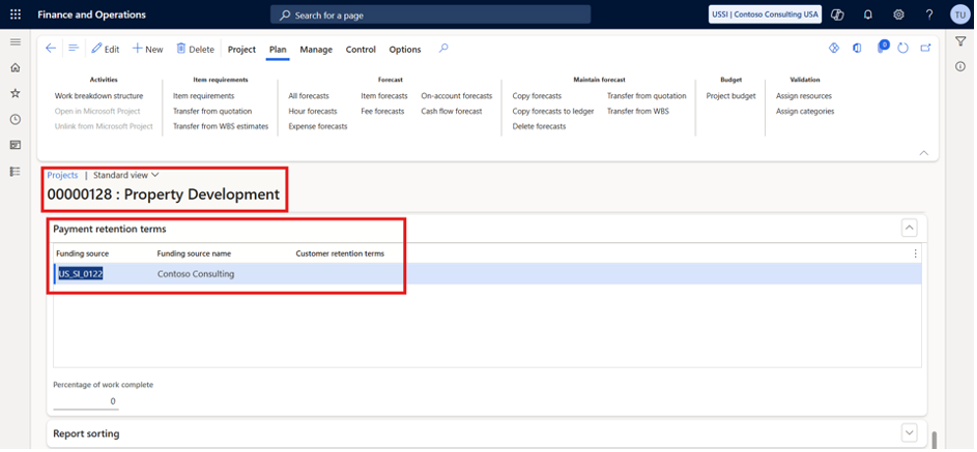The width and height of the screenshot is (977, 452).
Task: Click Assign resources
Action: (x=804, y=96)
